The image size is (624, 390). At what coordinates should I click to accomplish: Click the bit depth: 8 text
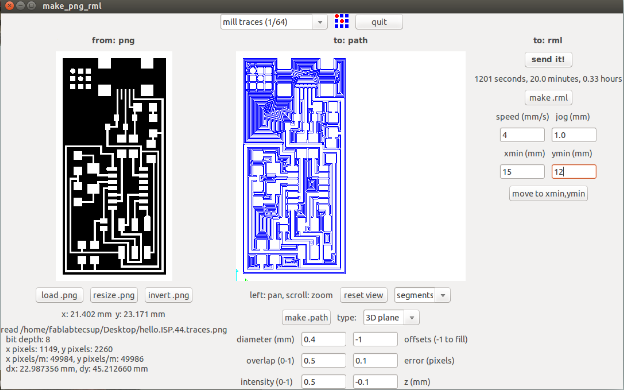(x=28, y=339)
